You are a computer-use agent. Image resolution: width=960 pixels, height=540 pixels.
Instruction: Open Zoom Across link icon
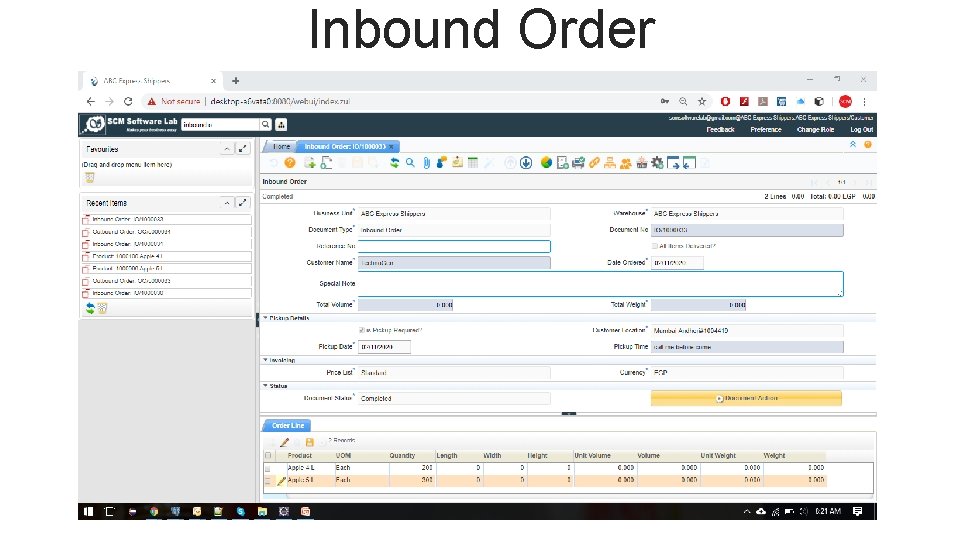click(x=594, y=163)
